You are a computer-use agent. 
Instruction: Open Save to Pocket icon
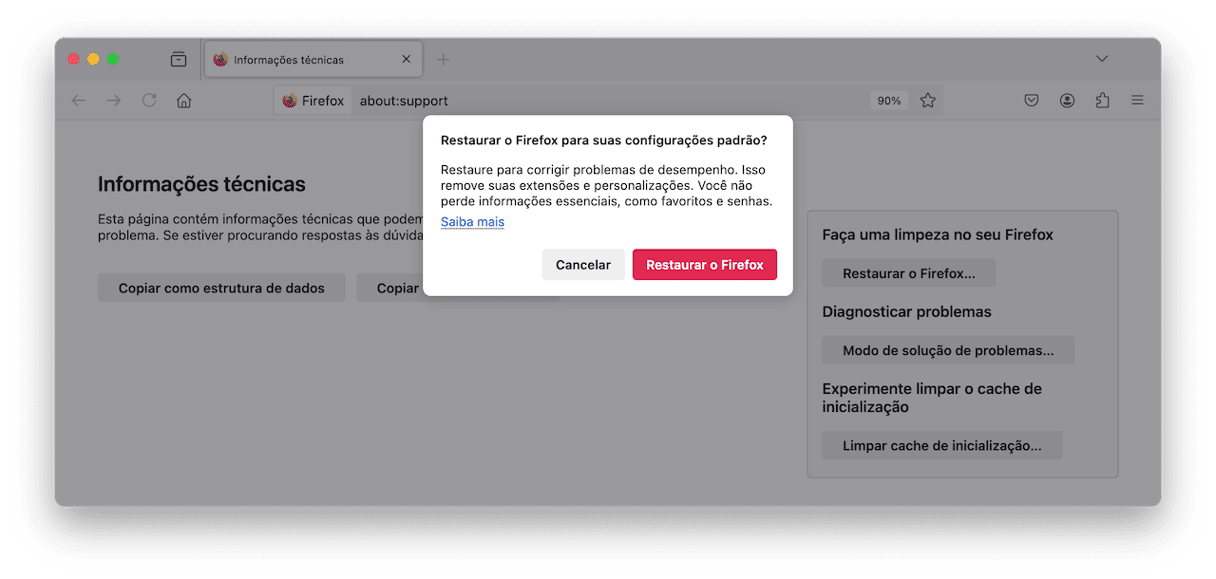1032,100
